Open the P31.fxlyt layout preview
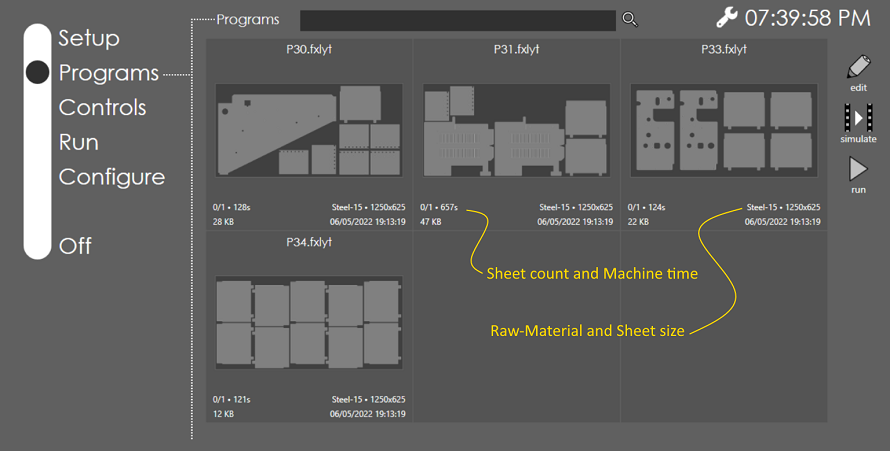Image resolution: width=890 pixels, height=451 pixels. 516,131
